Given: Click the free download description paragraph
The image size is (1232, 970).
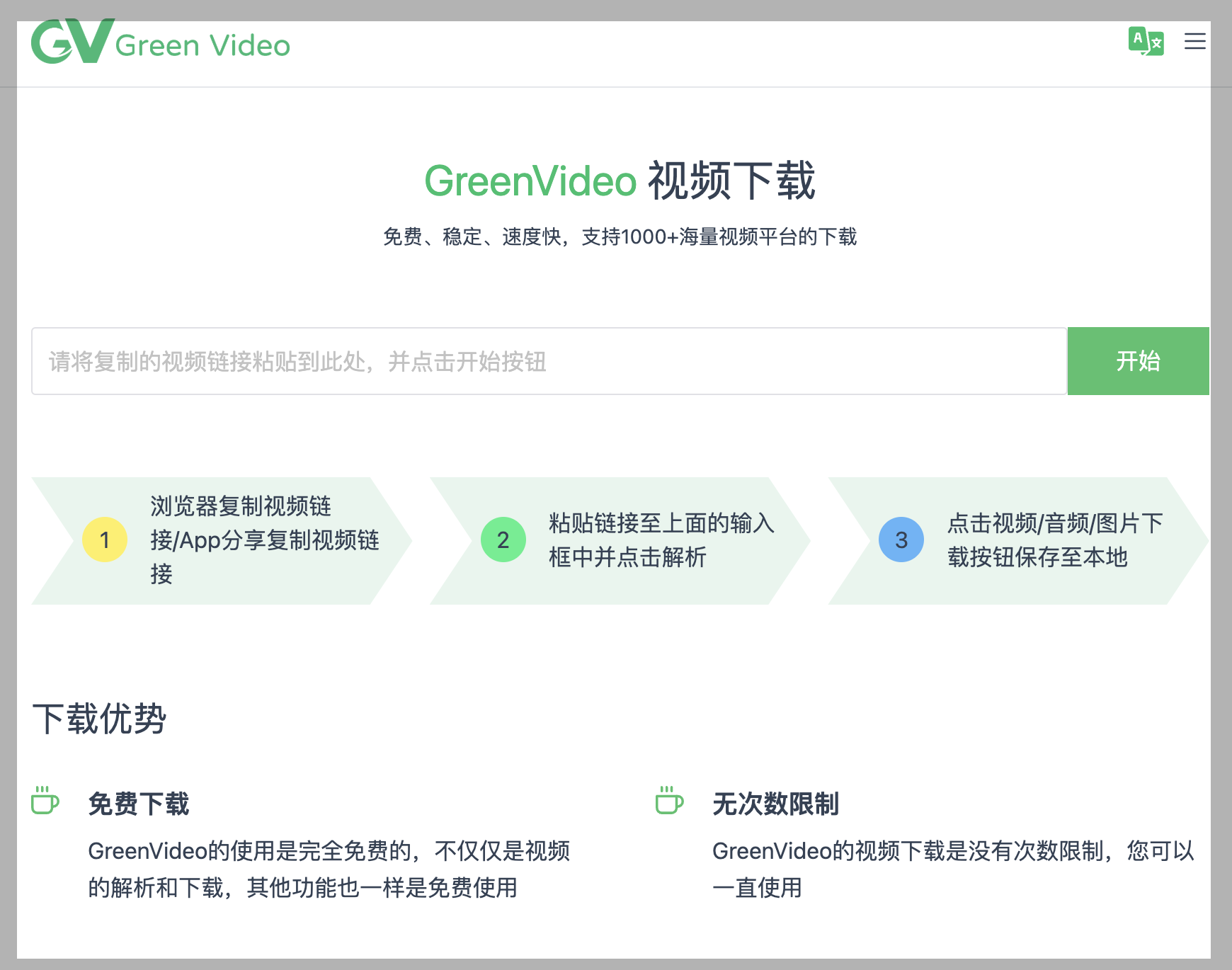Looking at the screenshot, I should pos(329,869).
